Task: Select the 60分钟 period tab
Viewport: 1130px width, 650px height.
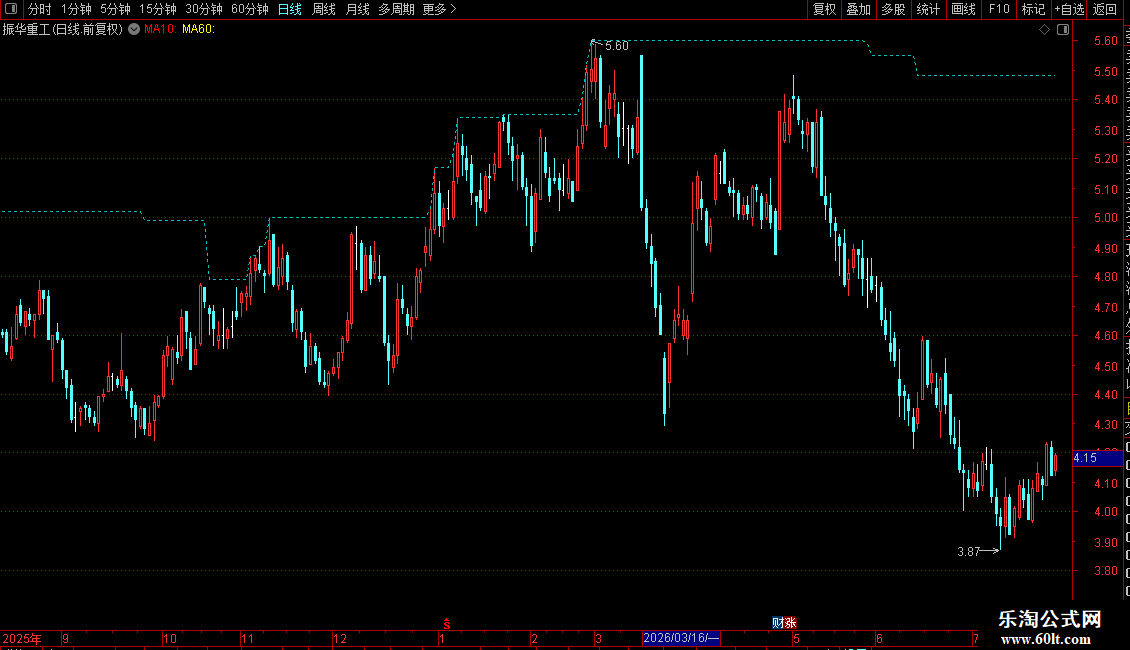Action: pyautogui.click(x=249, y=9)
